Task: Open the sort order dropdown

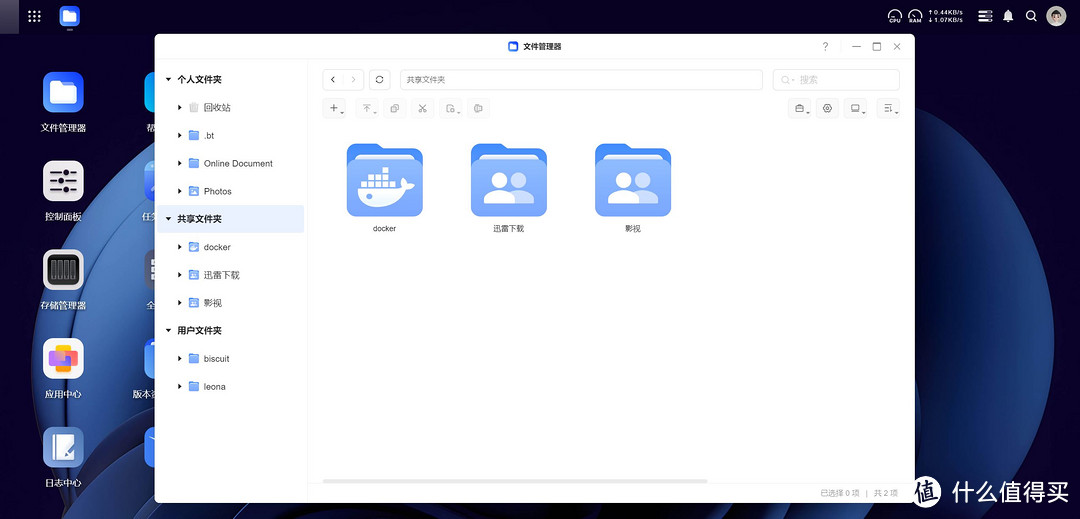Action: coord(888,109)
